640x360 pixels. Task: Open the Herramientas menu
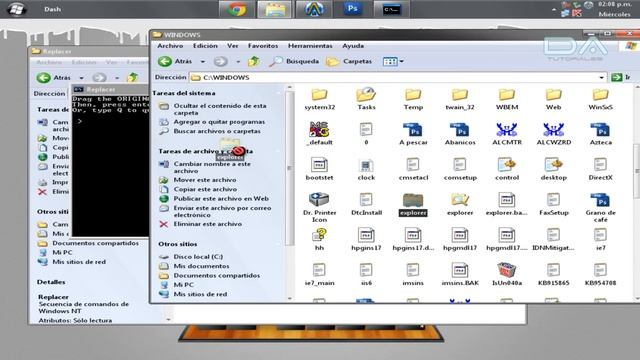click(310, 46)
